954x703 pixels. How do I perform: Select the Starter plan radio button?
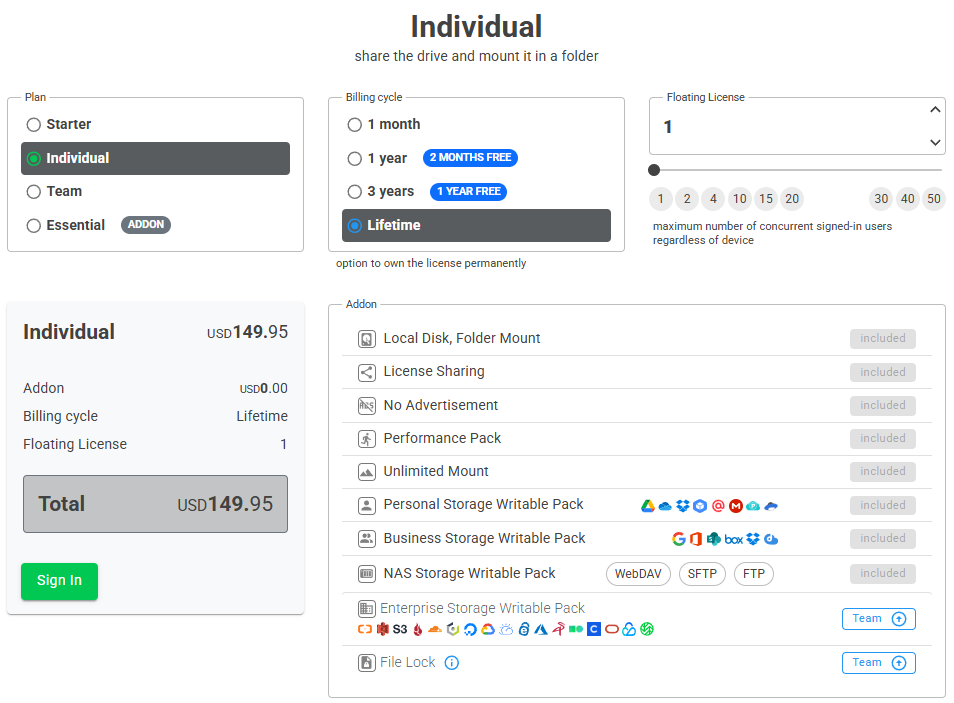pos(33,125)
